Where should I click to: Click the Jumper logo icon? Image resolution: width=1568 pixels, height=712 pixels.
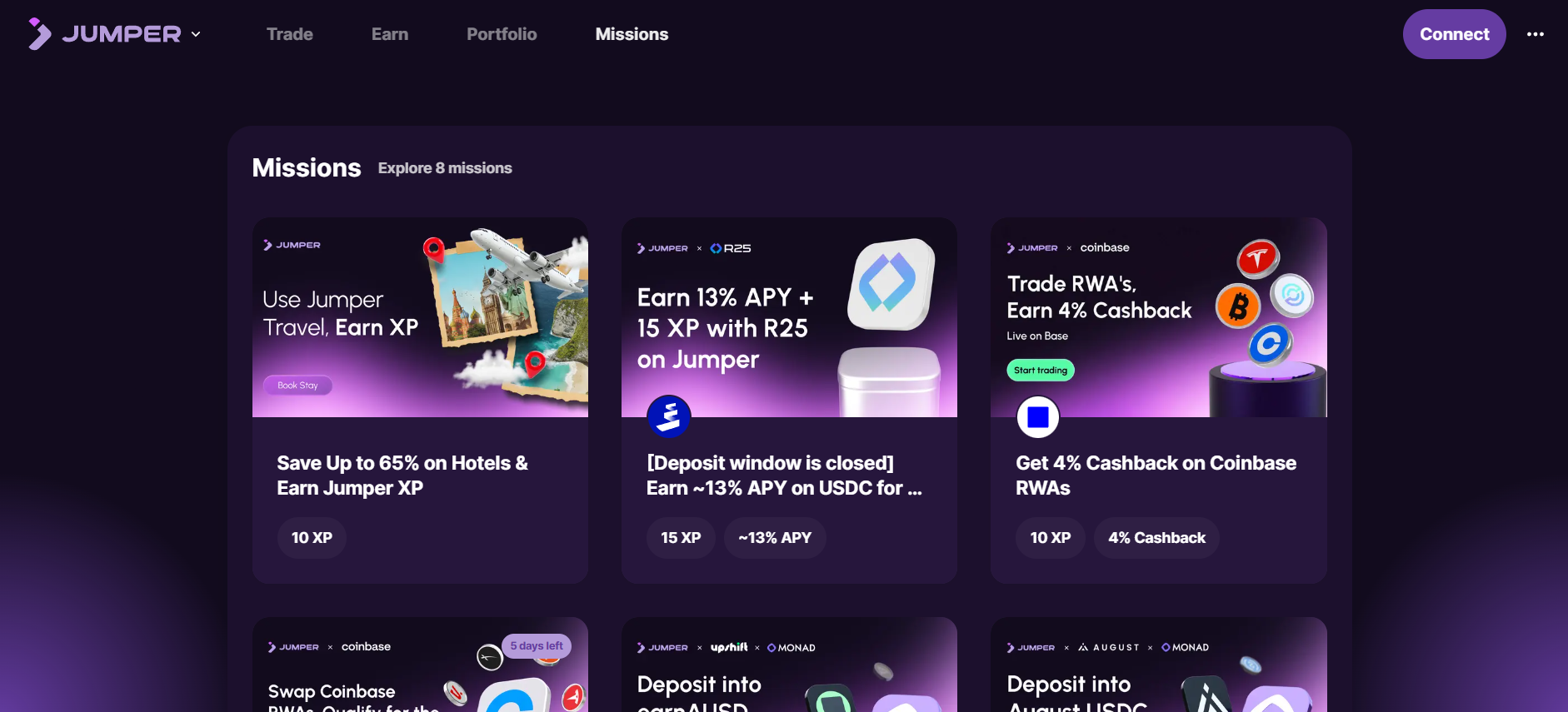[x=39, y=34]
